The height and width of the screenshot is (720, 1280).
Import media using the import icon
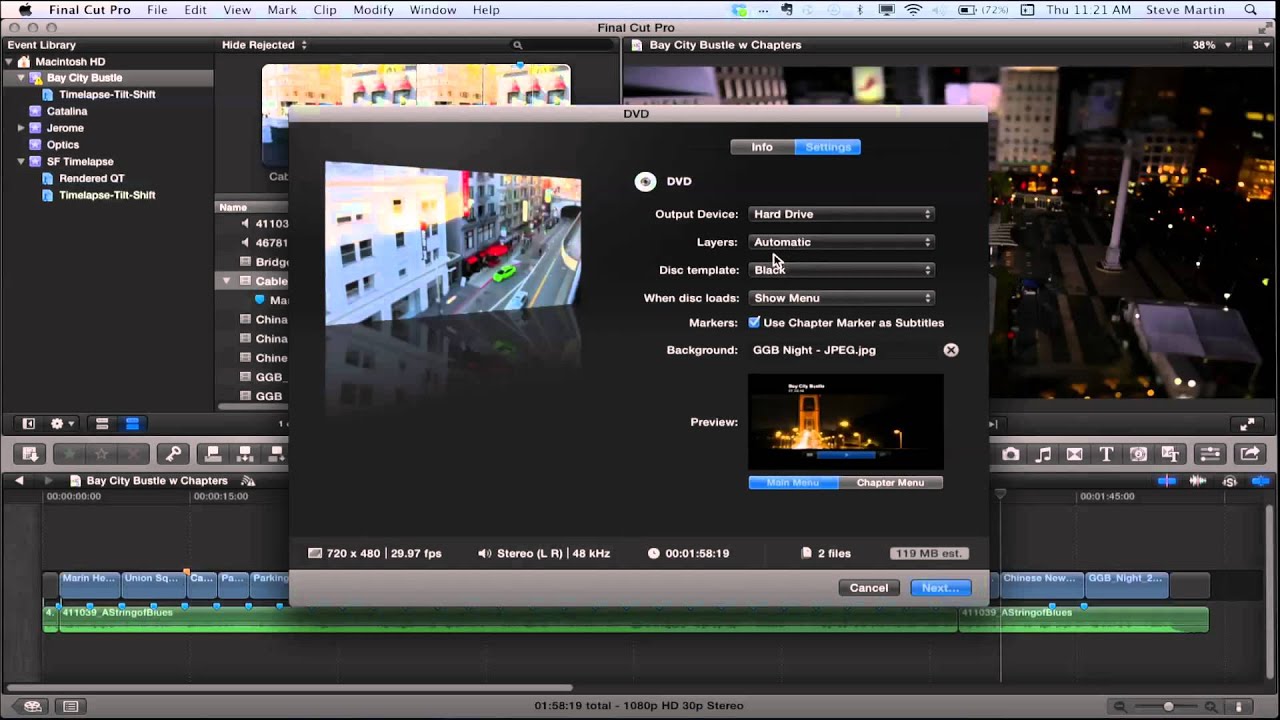tap(30, 454)
